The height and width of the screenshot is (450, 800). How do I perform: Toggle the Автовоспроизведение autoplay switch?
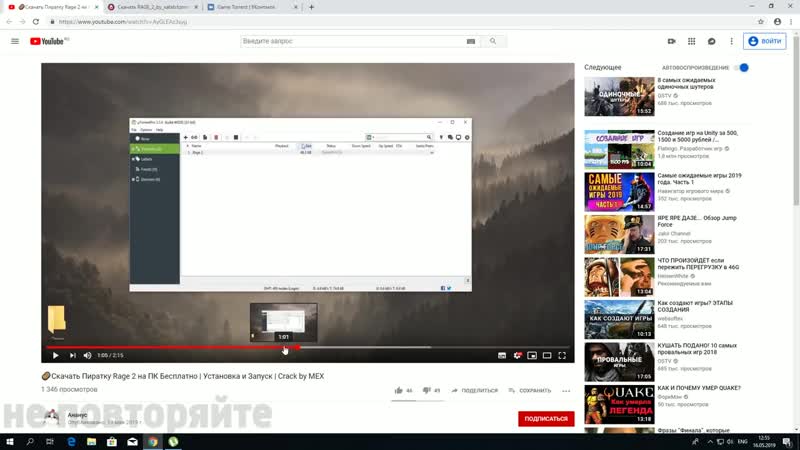(742, 67)
